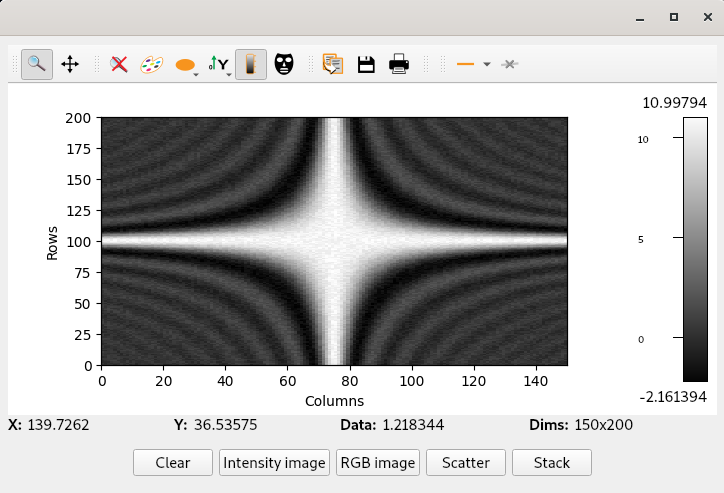The image size is (724, 493).
Task: Expand the orange ellipse aspect ratio dropdown
Action: pyautogui.click(x=196, y=72)
